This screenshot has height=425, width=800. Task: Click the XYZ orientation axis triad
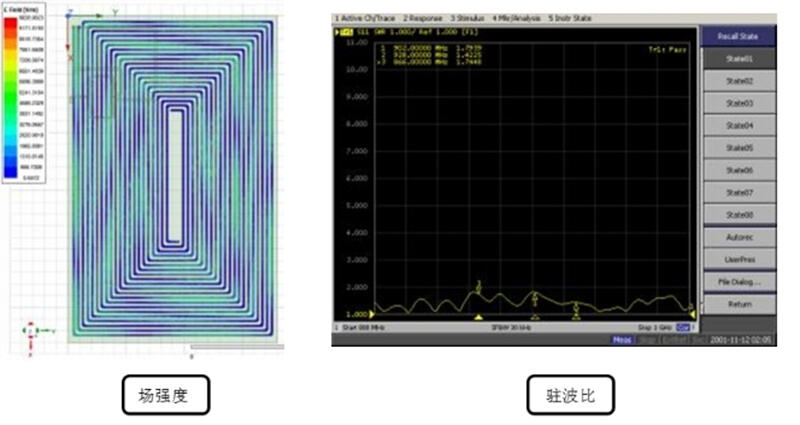29,329
